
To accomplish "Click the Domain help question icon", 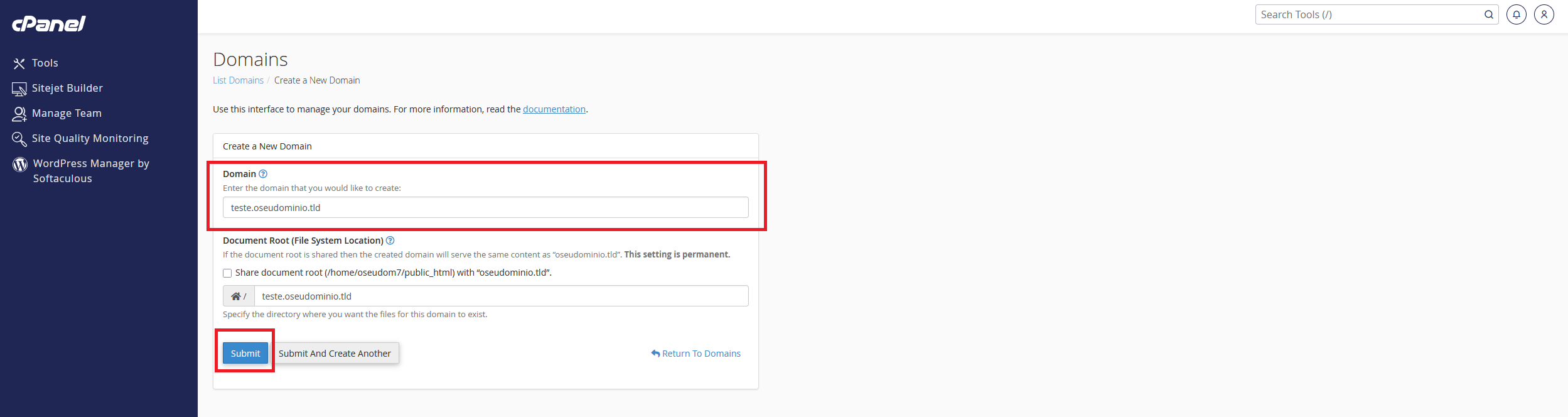I will (x=263, y=174).
